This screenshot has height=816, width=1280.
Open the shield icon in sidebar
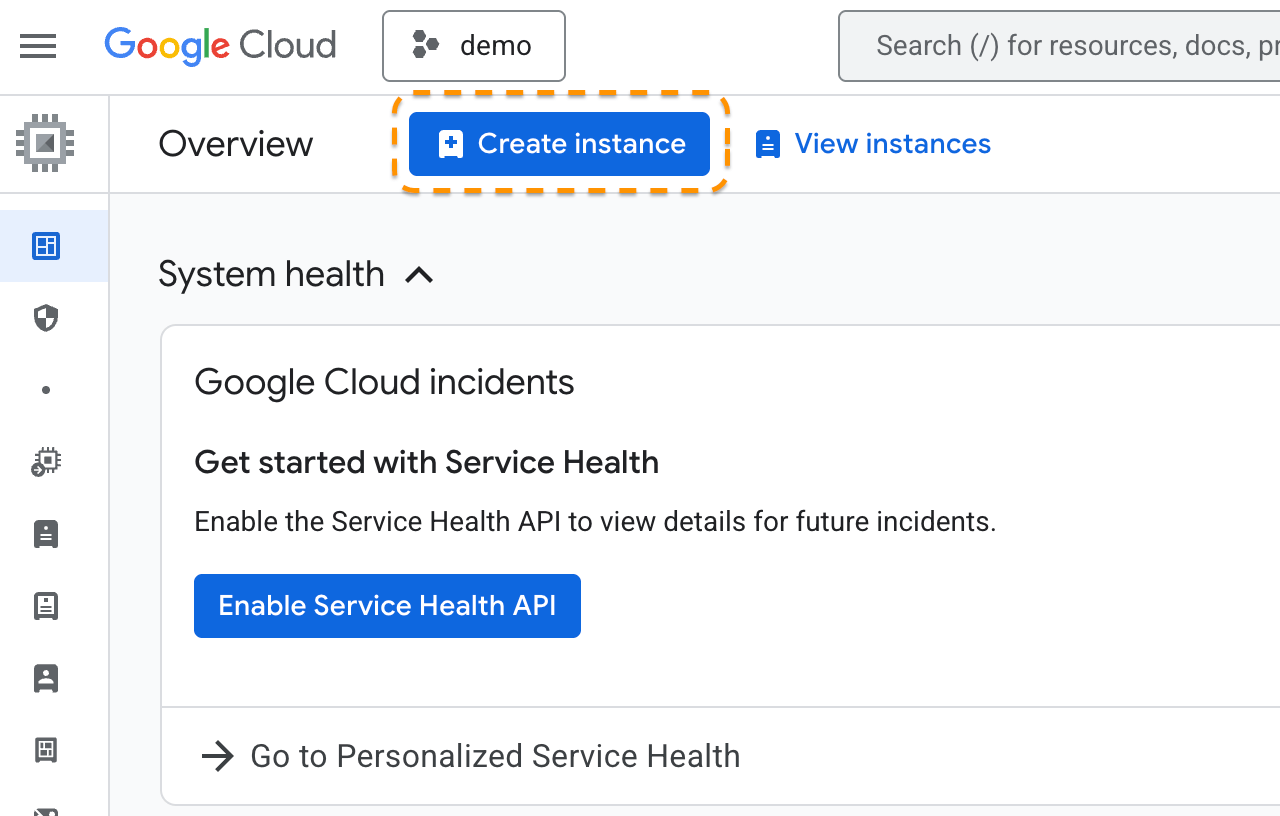point(46,319)
